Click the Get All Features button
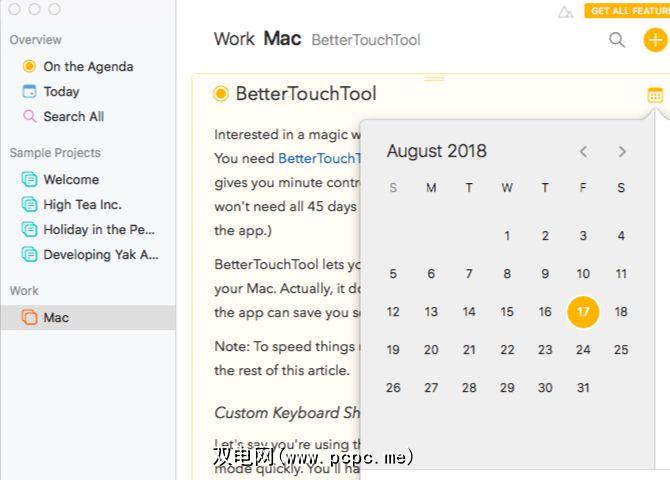 pos(627,11)
